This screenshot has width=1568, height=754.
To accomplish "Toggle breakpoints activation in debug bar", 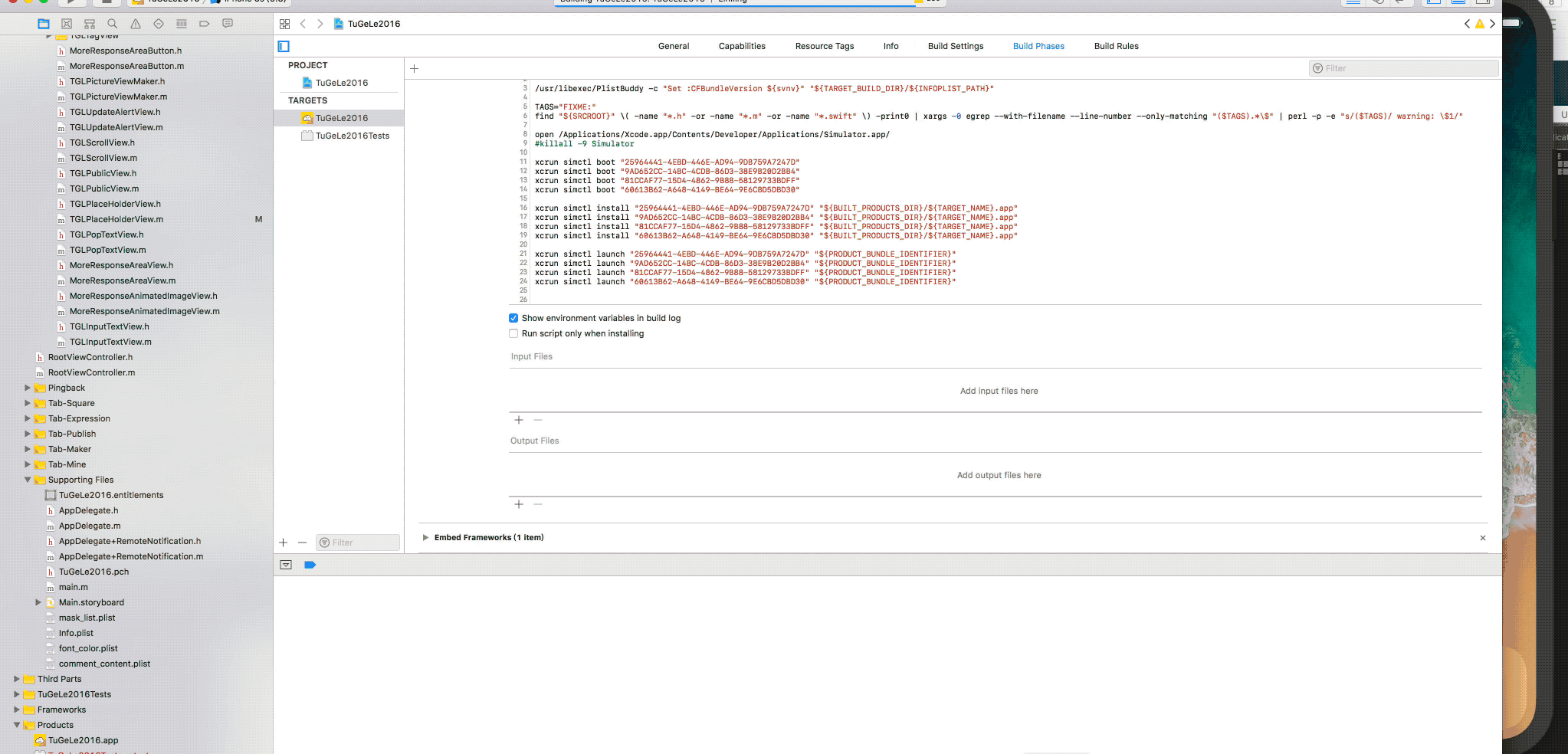I will click(310, 565).
